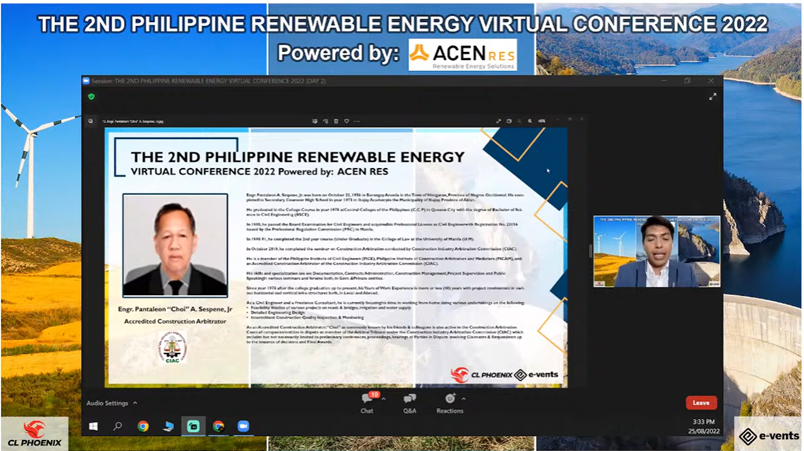Image resolution: width=804 pixels, height=451 pixels.
Task: Open Audio Settings
Action: [x=107, y=403]
